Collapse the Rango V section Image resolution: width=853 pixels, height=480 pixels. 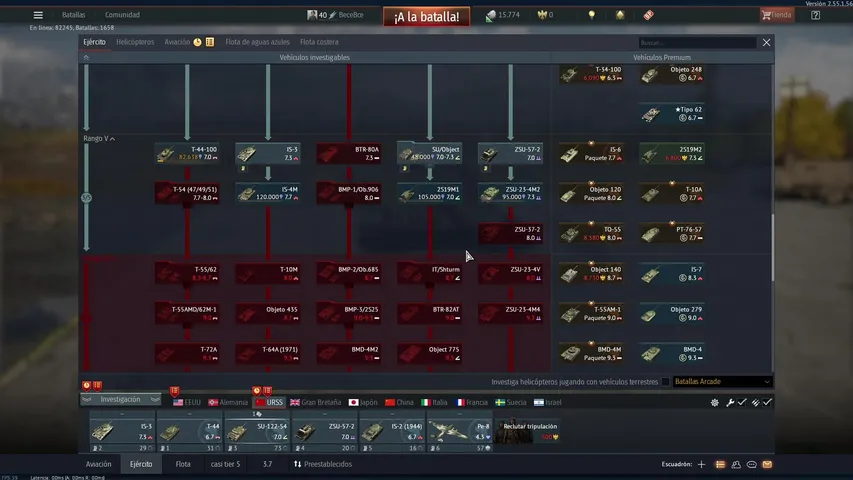pyautogui.click(x=99, y=139)
